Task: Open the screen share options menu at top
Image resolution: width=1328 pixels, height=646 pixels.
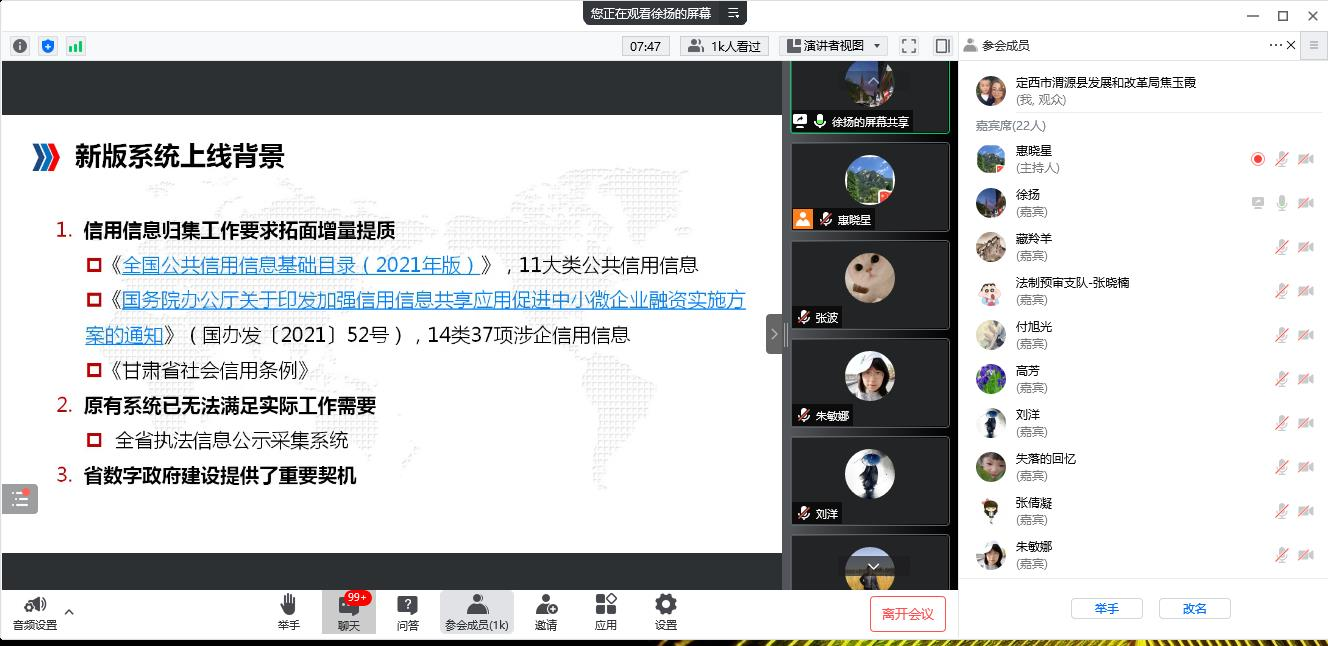Action: click(733, 13)
